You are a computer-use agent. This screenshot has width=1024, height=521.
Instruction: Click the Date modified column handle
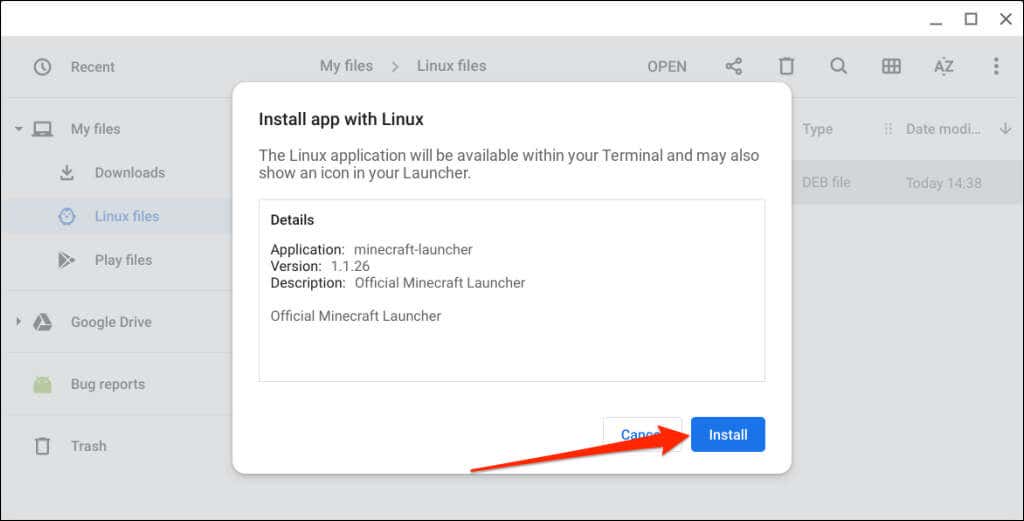click(888, 129)
